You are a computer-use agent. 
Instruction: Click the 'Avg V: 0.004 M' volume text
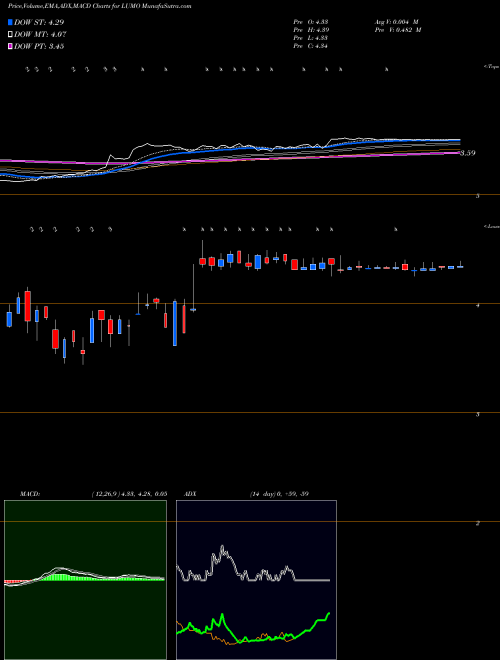pos(396,22)
